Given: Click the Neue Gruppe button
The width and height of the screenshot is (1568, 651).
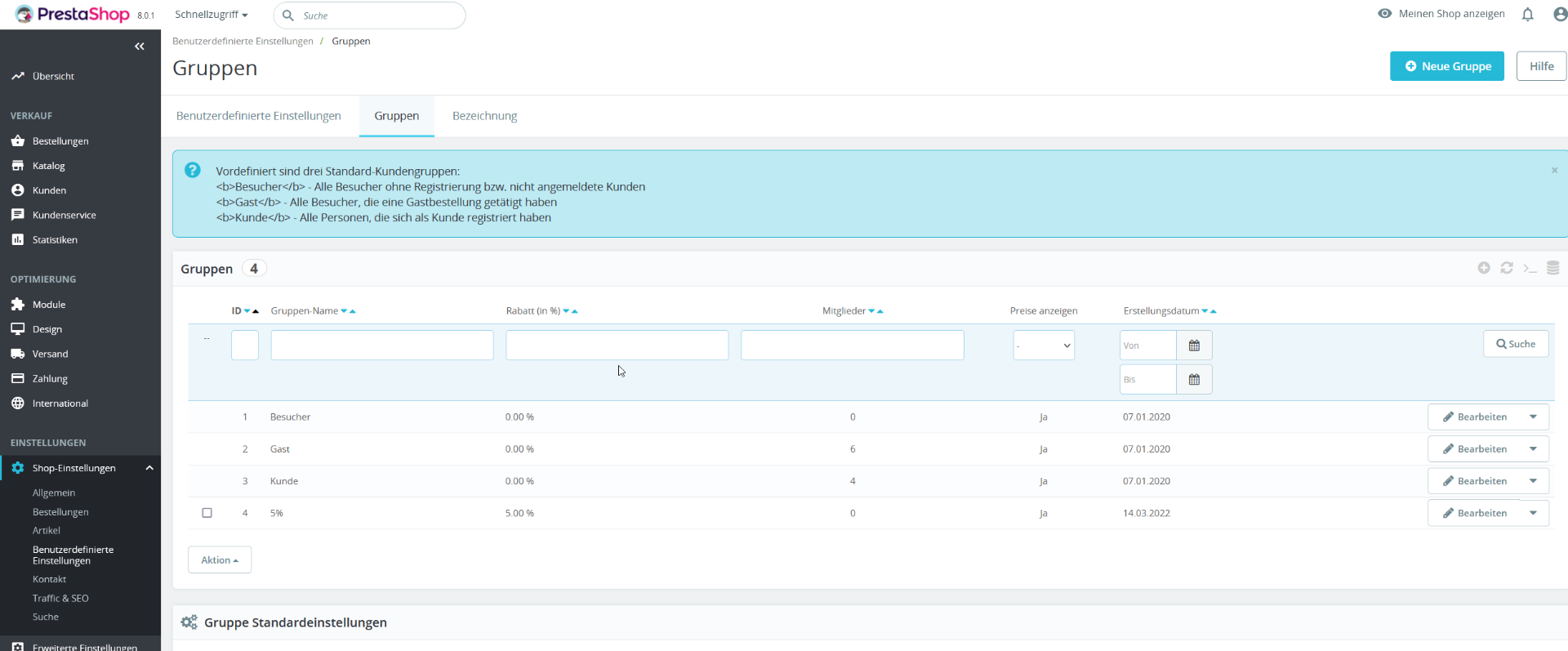Looking at the screenshot, I should click(x=1447, y=66).
